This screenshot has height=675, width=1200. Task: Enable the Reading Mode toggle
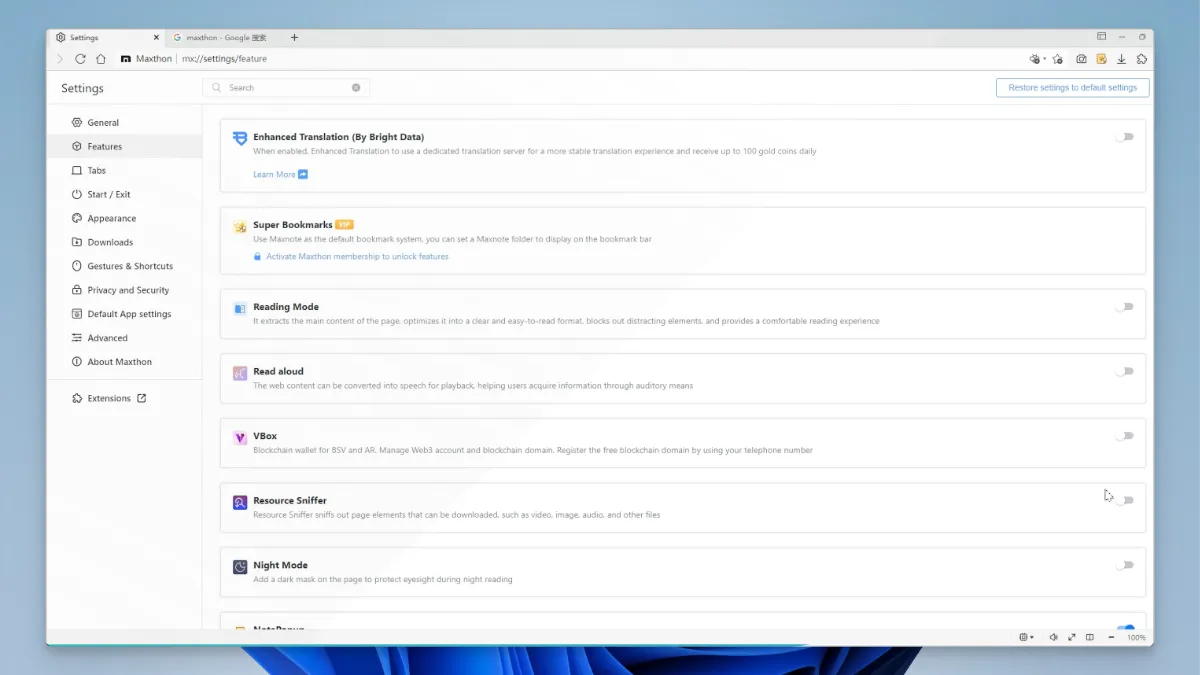pos(1125,307)
